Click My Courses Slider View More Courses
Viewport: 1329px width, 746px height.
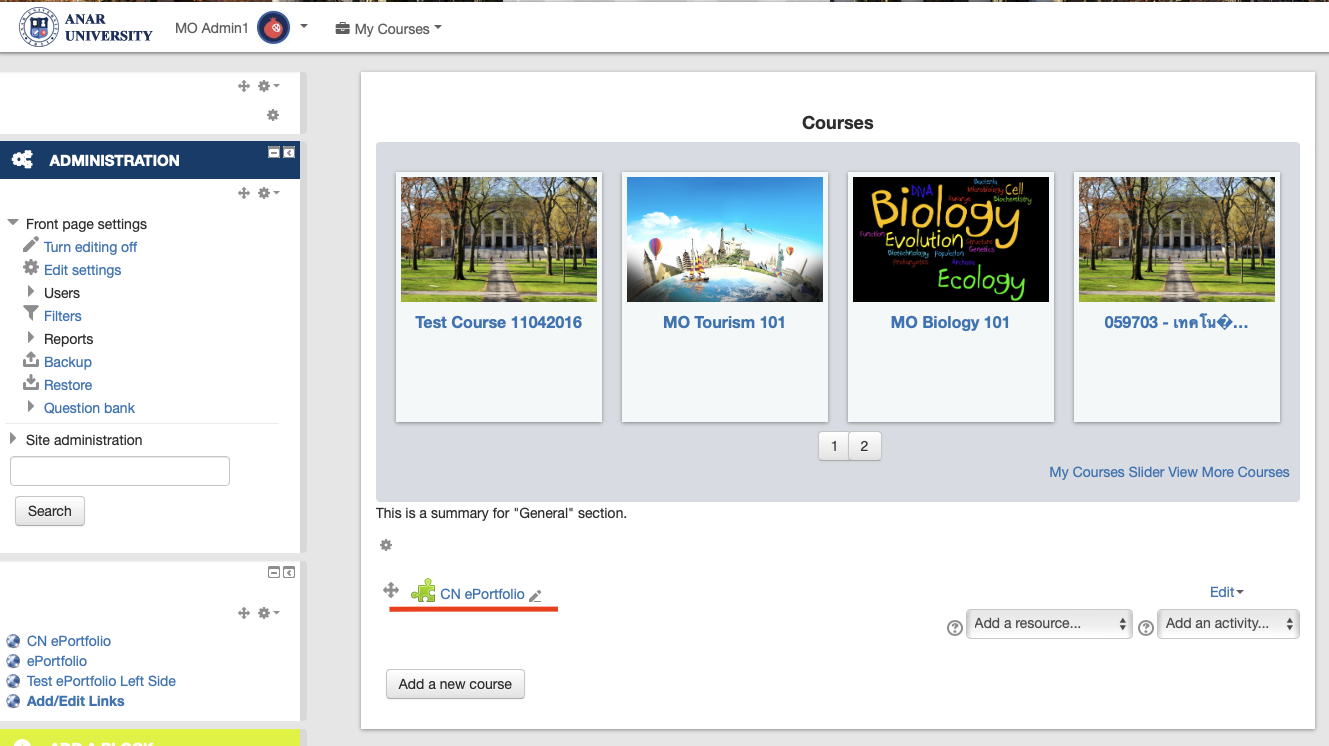point(1169,472)
